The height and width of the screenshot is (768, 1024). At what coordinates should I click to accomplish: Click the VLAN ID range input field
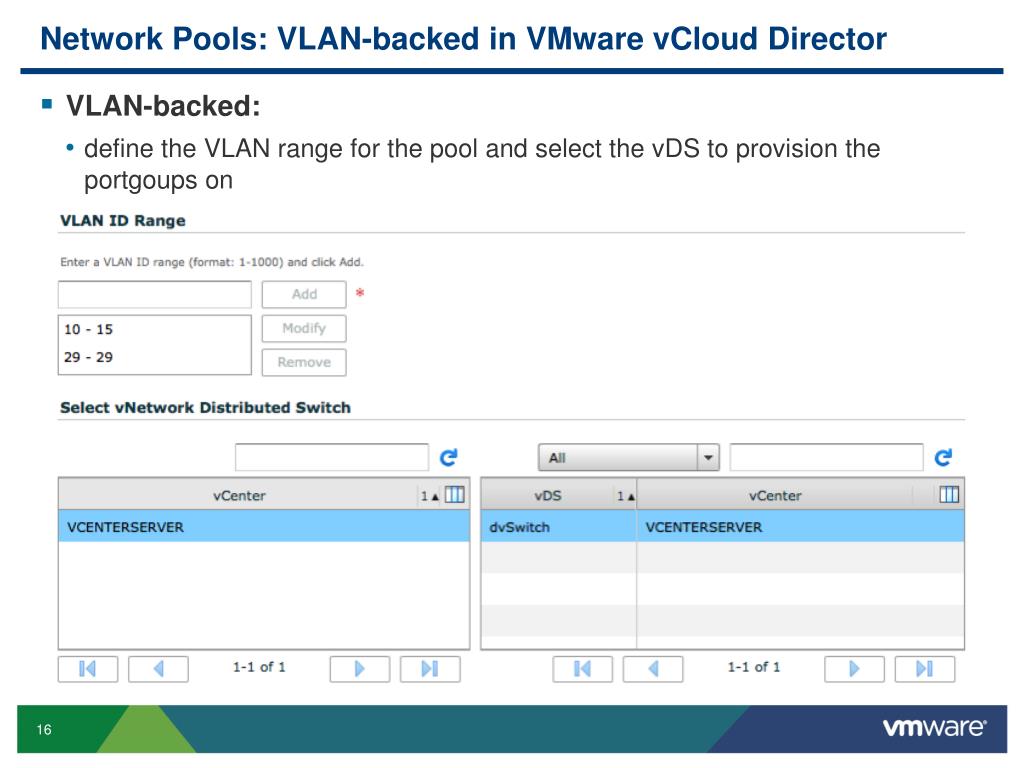pos(155,295)
